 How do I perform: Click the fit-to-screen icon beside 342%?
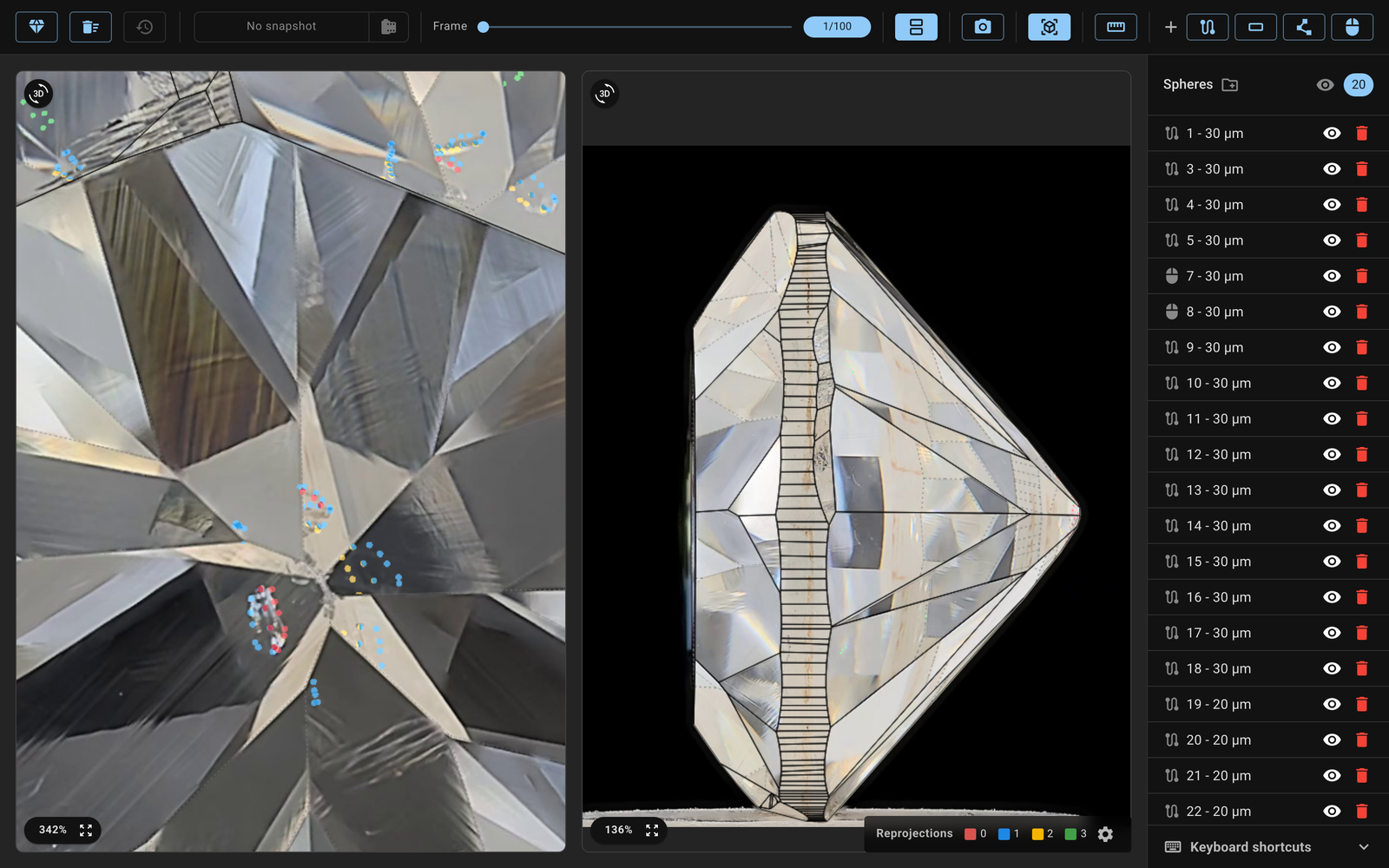(86, 831)
